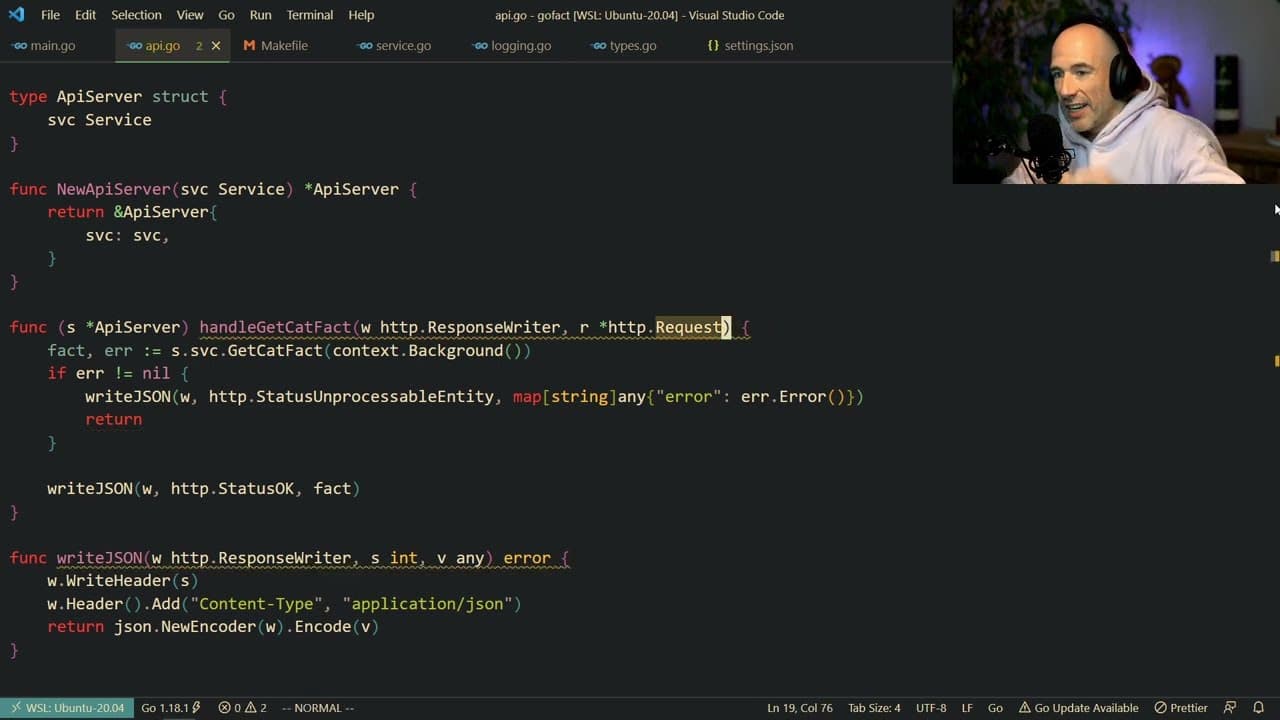Image resolution: width=1280 pixels, height=720 pixels.
Task: Change the LF end-of-line sequence
Action: pos(967,708)
